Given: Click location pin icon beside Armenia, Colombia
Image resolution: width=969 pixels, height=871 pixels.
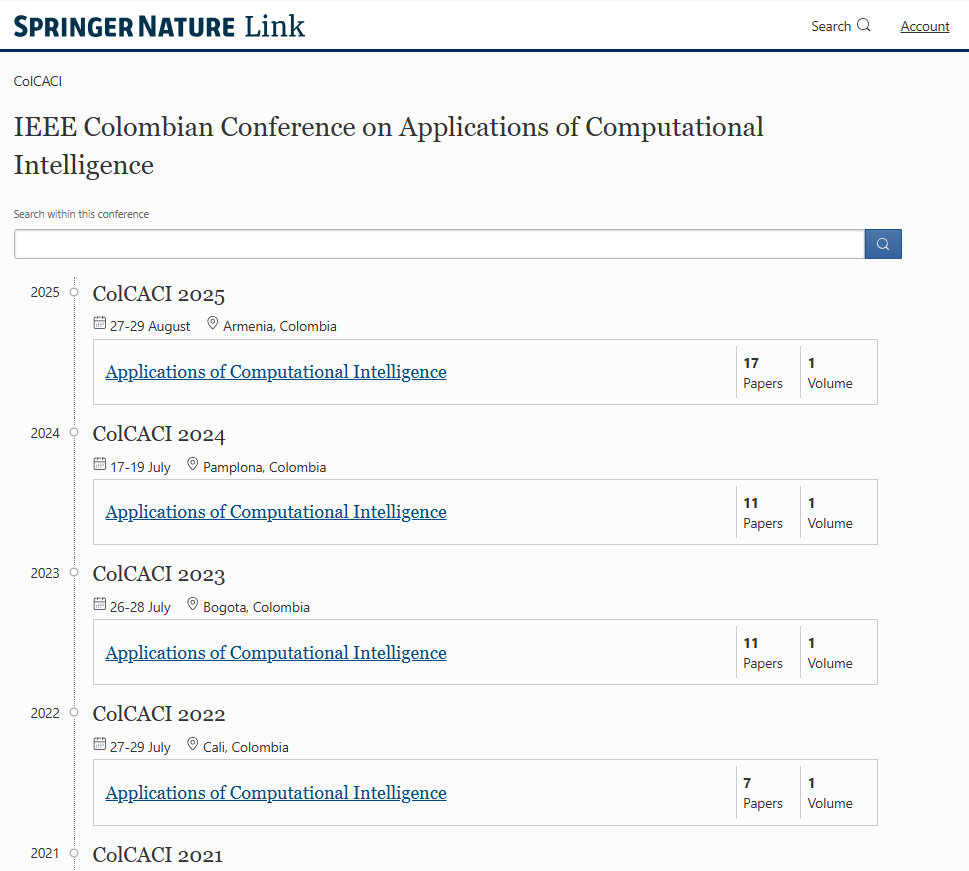Looking at the screenshot, I should click(x=212, y=324).
